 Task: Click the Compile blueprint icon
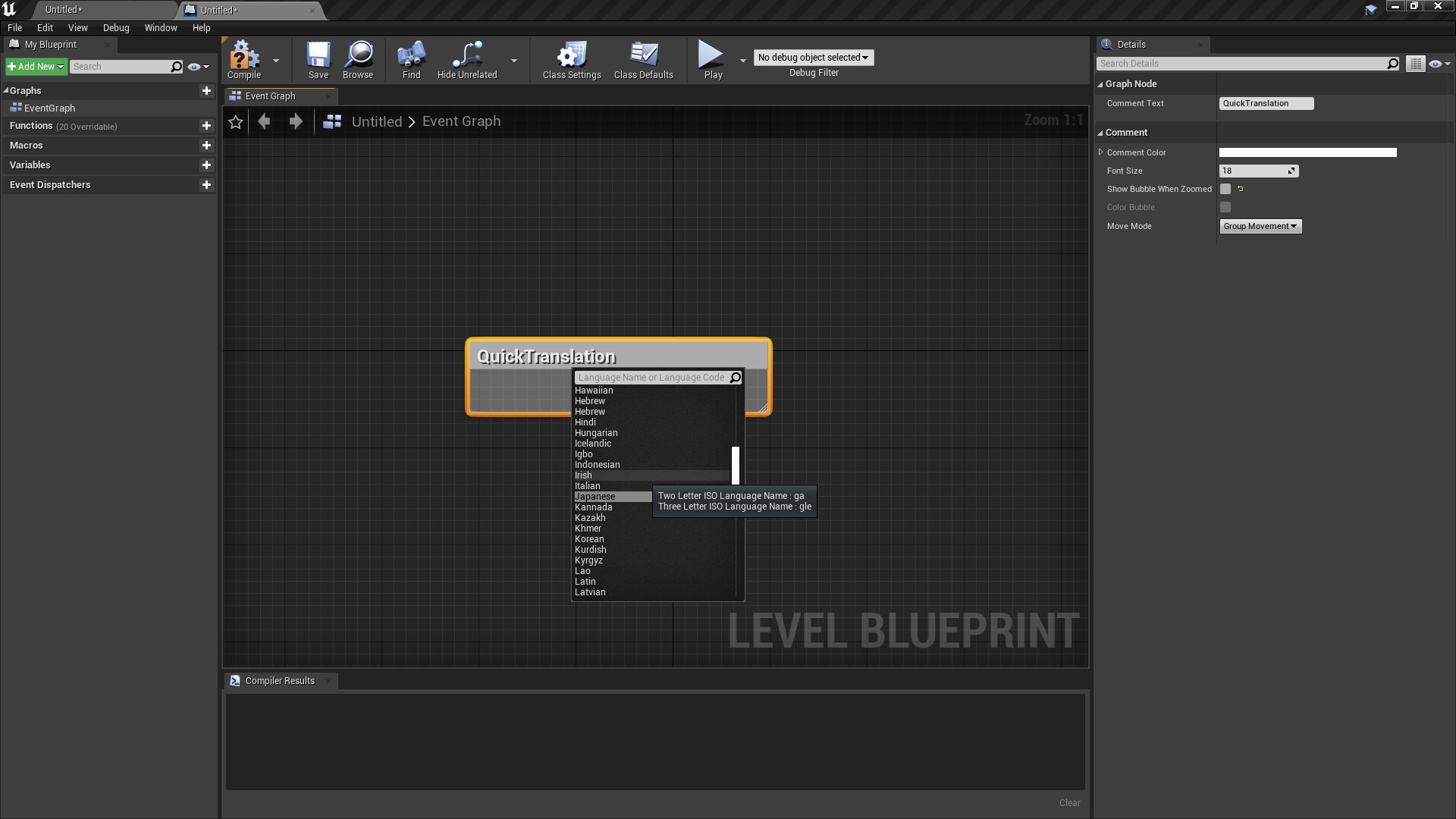coord(244,56)
